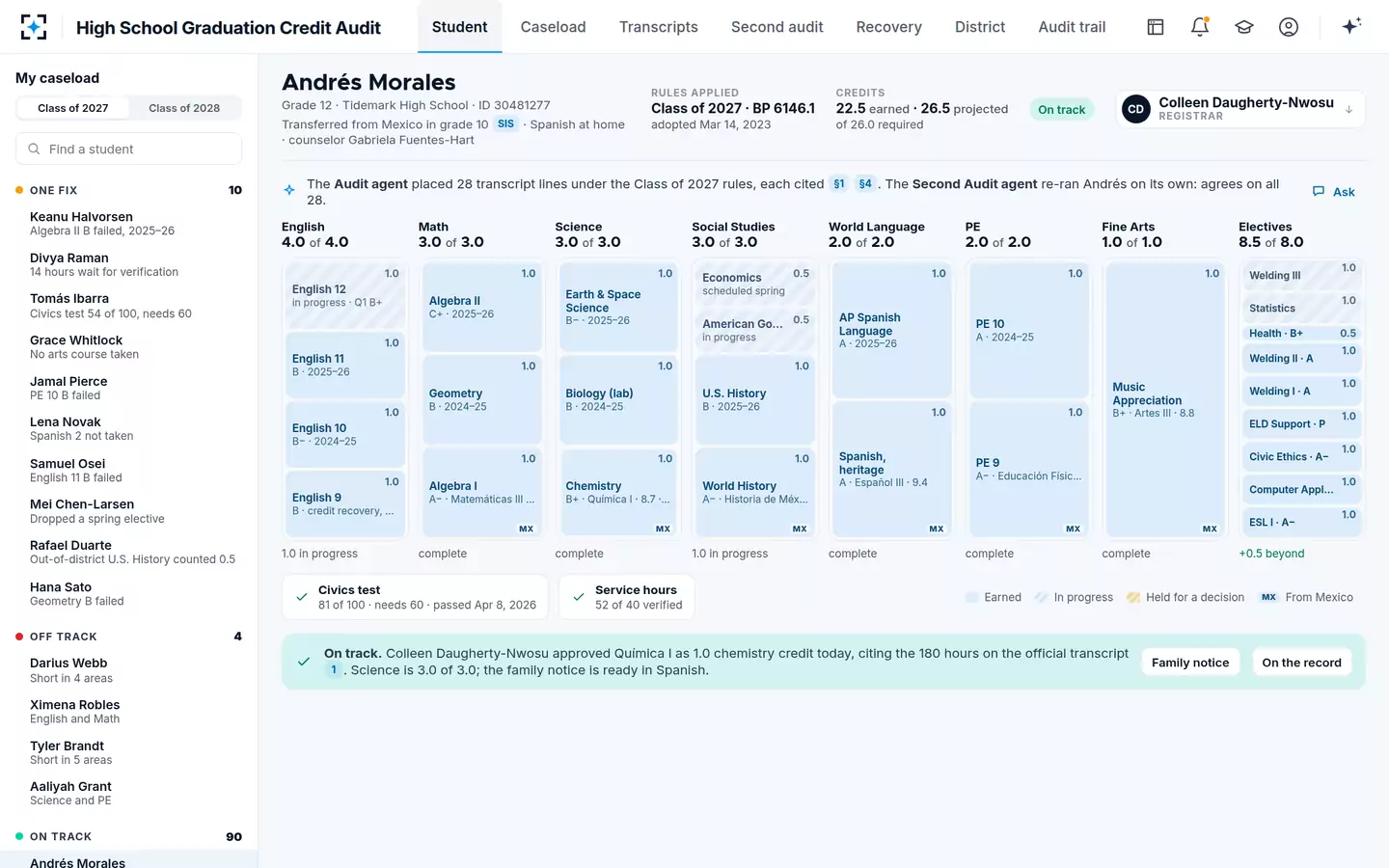The height and width of the screenshot is (868, 1389).
Task: Open the English 12 in-progress card
Action: pos(345,295)
